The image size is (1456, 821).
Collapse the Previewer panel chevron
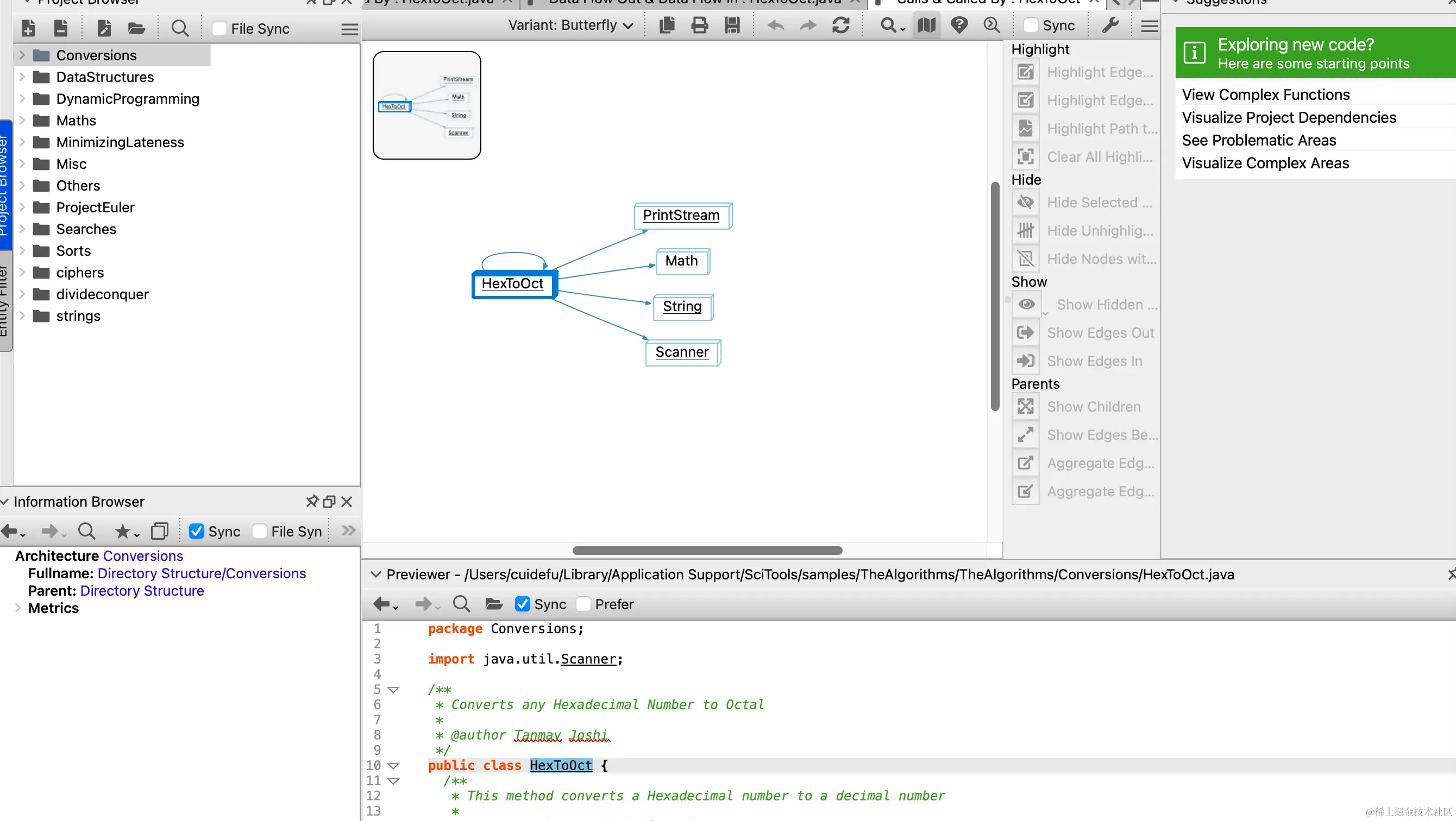(375, 574)
